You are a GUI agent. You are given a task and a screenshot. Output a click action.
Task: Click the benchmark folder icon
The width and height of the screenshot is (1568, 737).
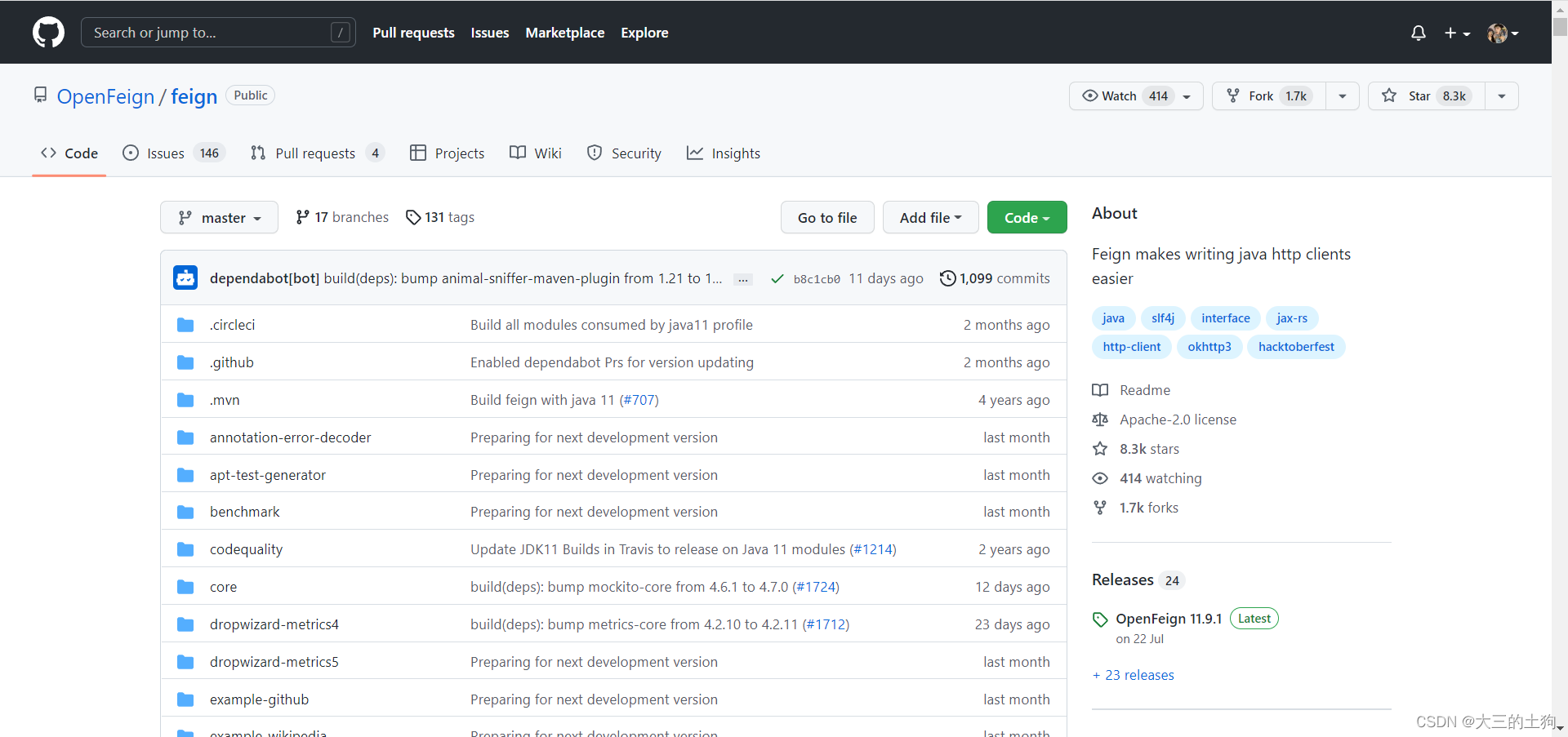(x=185, y=512)
